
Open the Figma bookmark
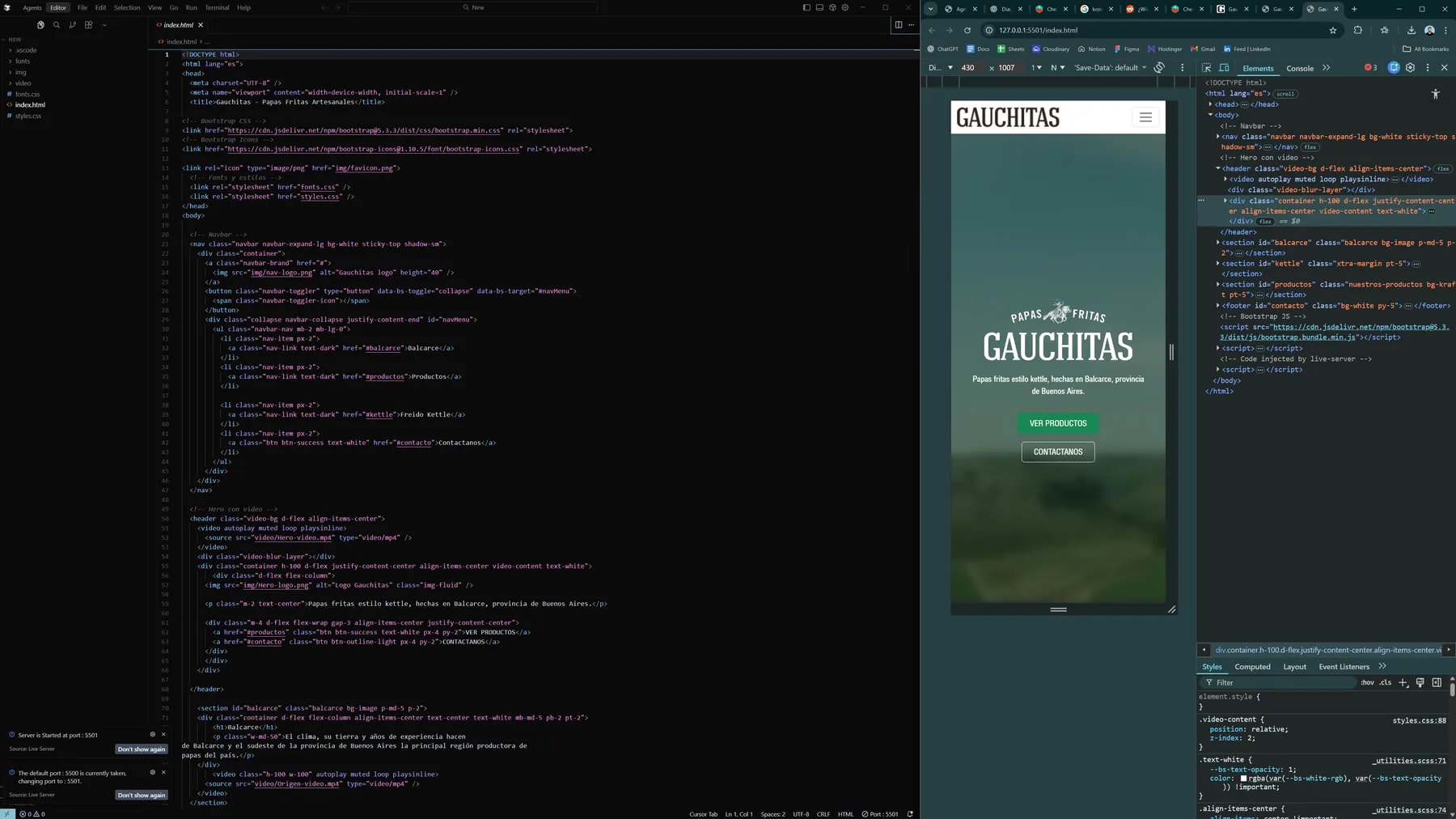pyautogui.click(x=1127, y=49)
